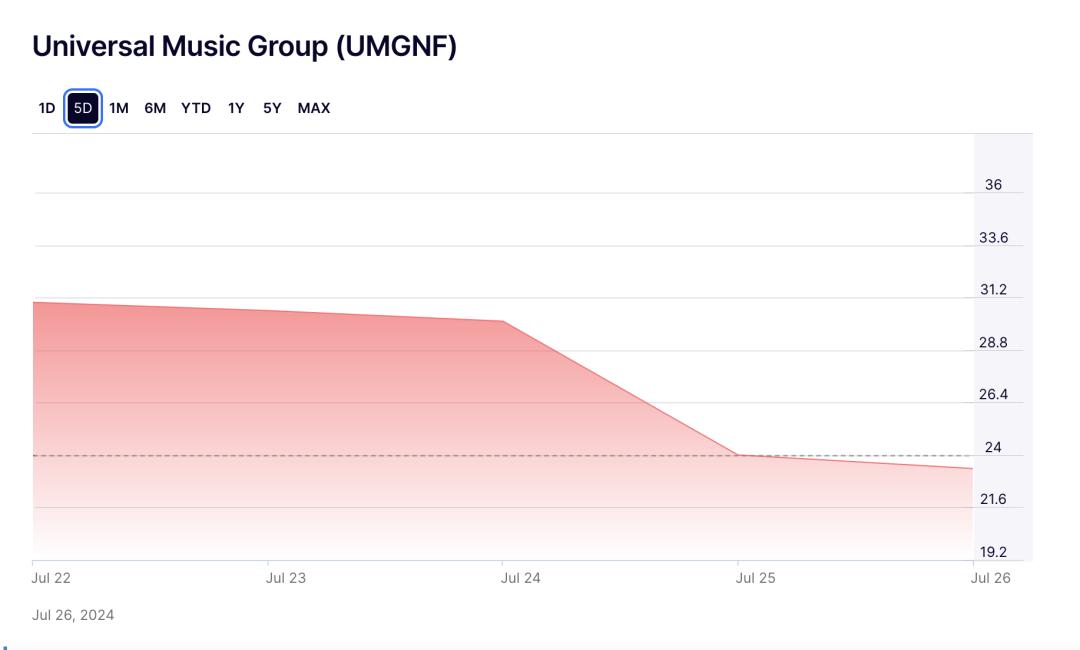The height and width of the screenshot is (650, 1080).
Task: Select the highlighted 5D range button
Action: pos(83,108)
